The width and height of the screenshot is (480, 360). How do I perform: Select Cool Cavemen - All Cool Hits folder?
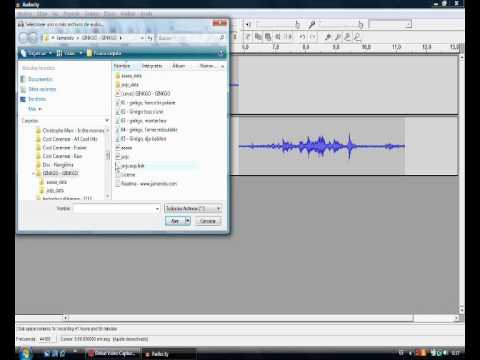tap(67, 139)
